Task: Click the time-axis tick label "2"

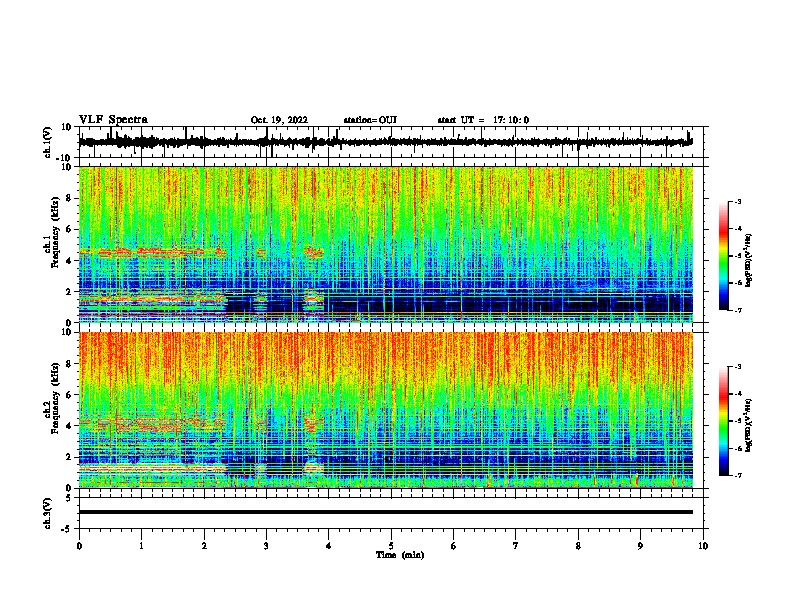Action: (204, 546)
